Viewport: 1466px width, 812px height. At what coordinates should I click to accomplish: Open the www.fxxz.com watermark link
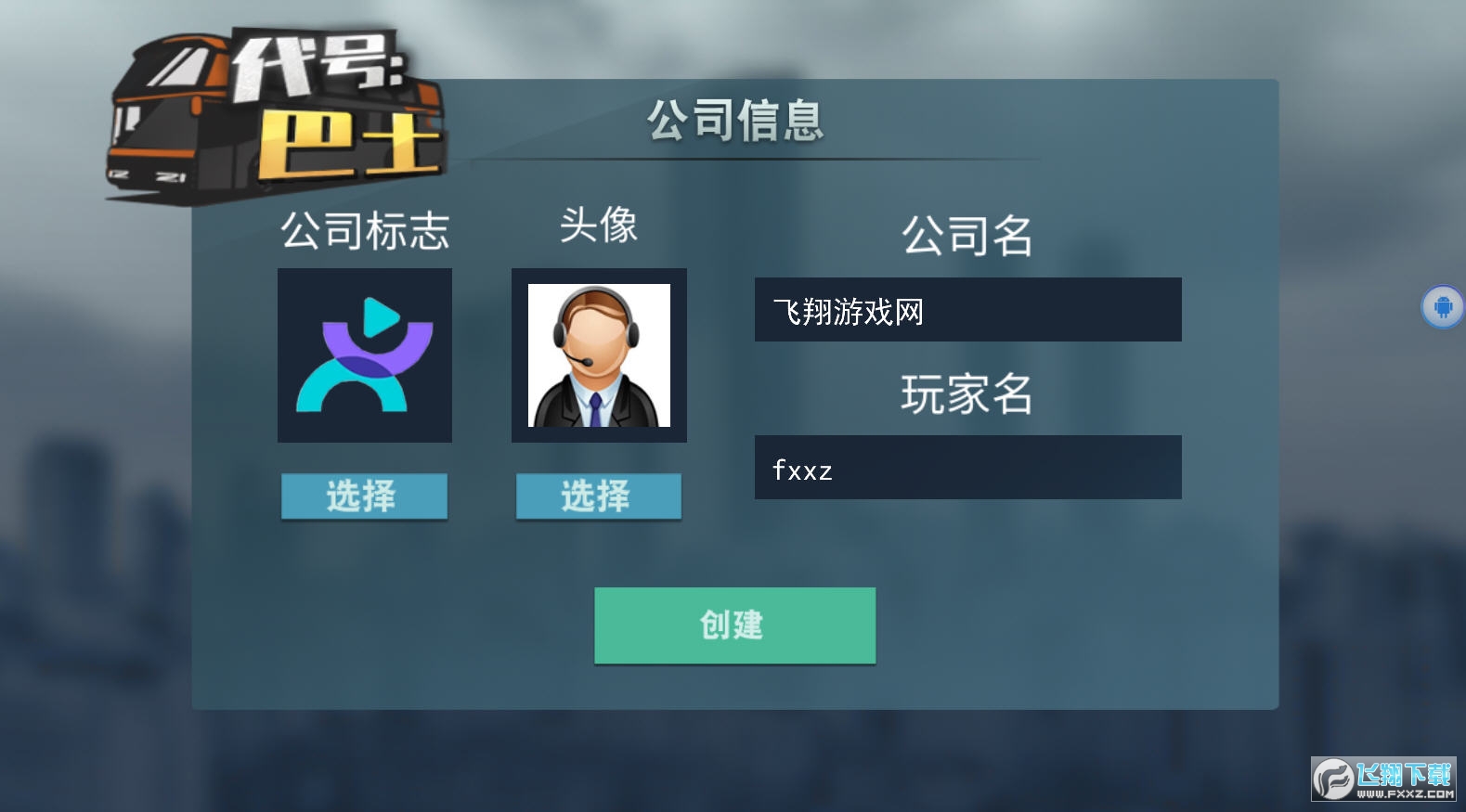1406,794
